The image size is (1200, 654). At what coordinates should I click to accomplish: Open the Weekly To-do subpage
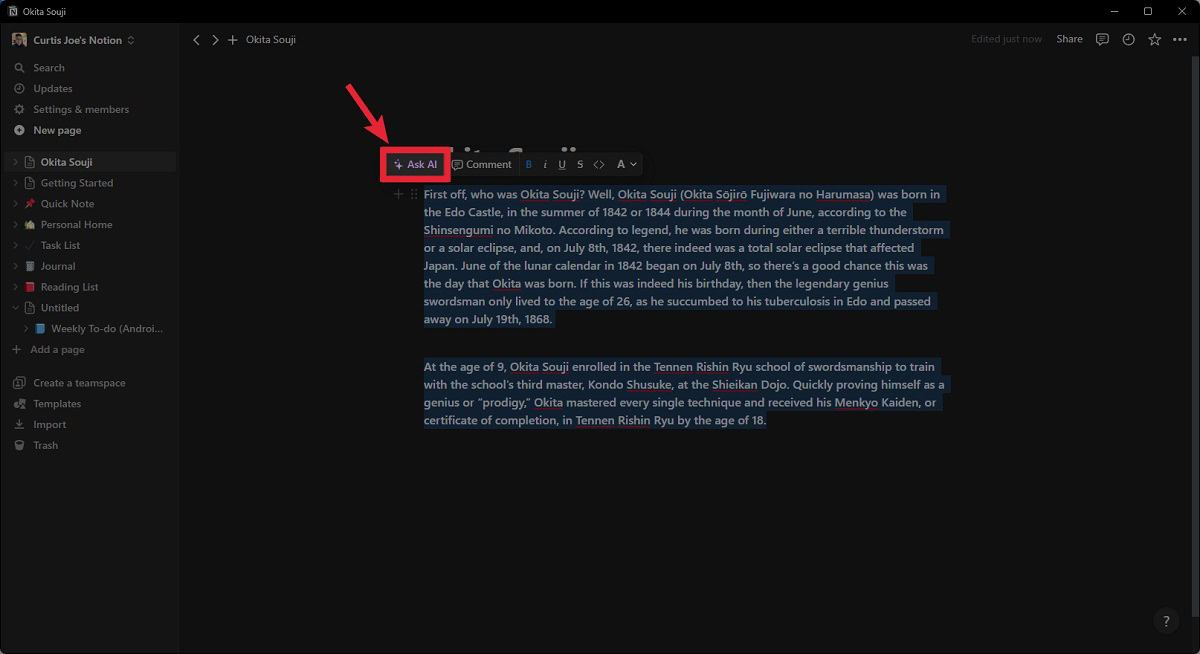coord(107,329)
